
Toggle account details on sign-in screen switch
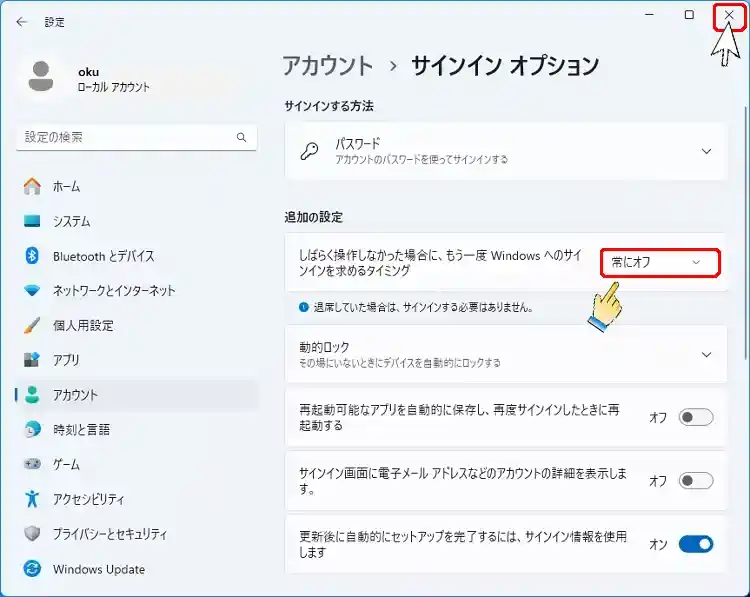pos(696,481)
